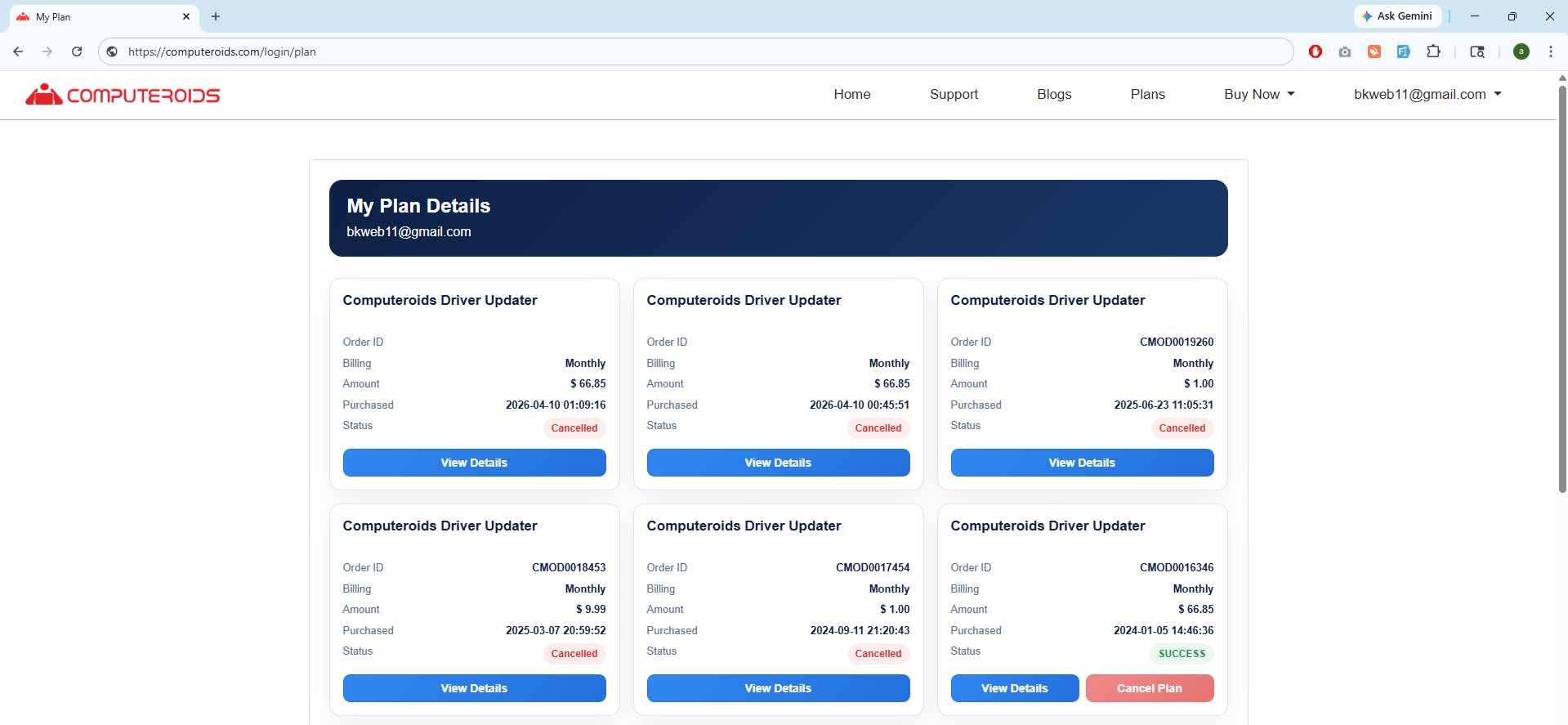
Task: Click purchase date 2024-01-05 14:46:36
Action: pos(1164,630)
